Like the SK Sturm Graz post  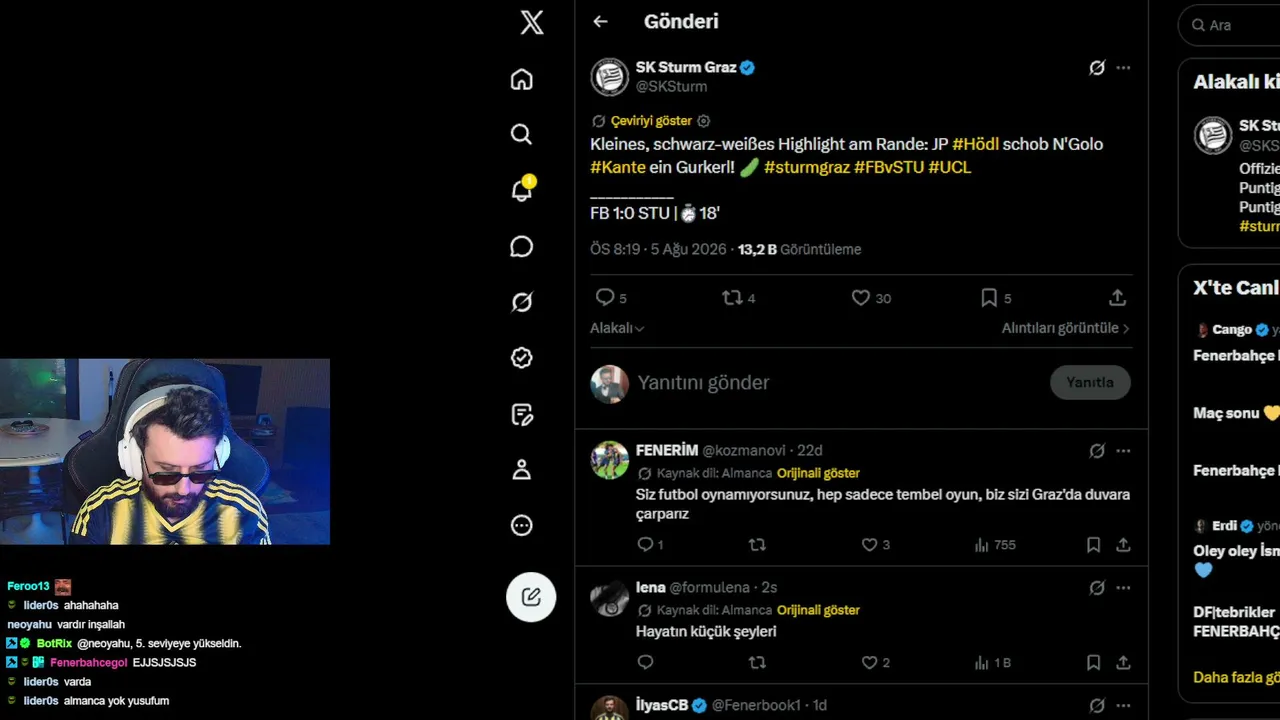pyautogui.click(x=860, y=298)
